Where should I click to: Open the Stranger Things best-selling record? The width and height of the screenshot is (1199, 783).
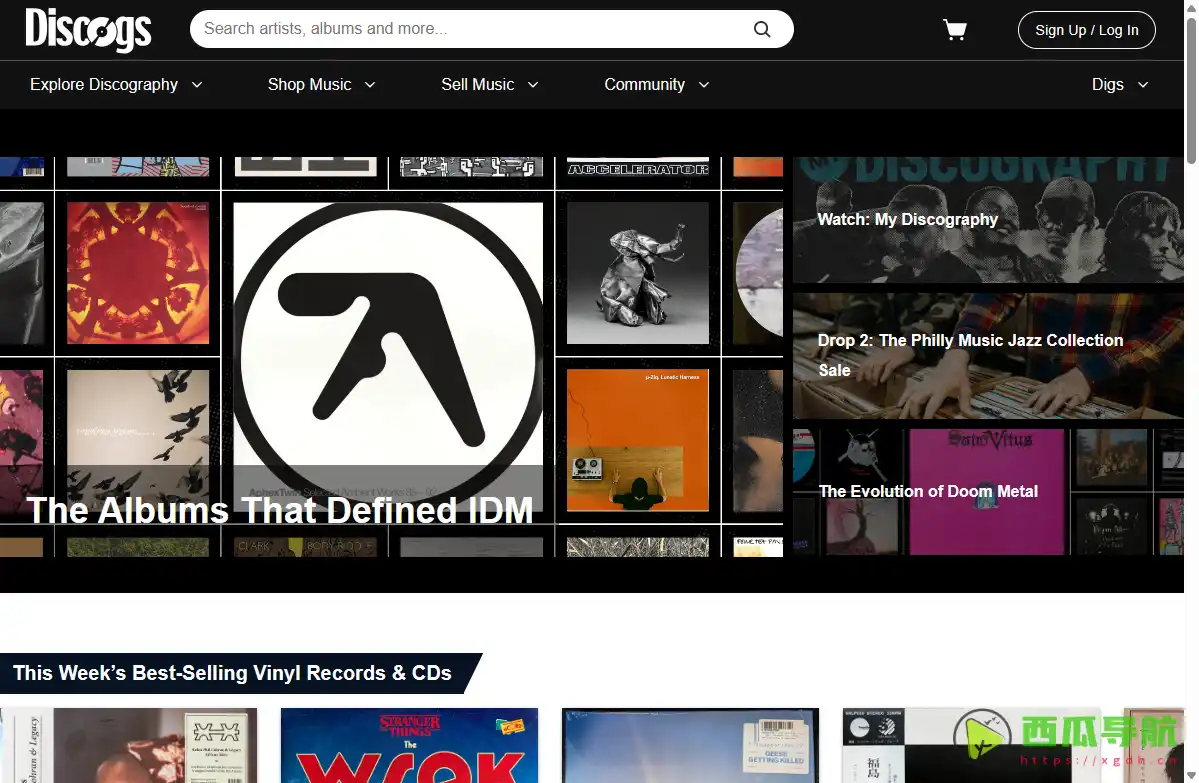pos(409,745)
